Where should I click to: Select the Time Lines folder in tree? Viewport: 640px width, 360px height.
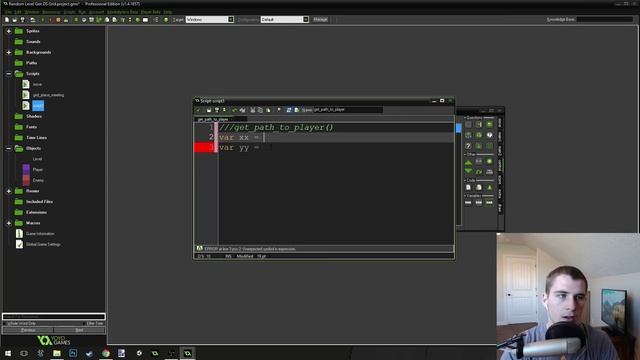(x=36, y=138)
